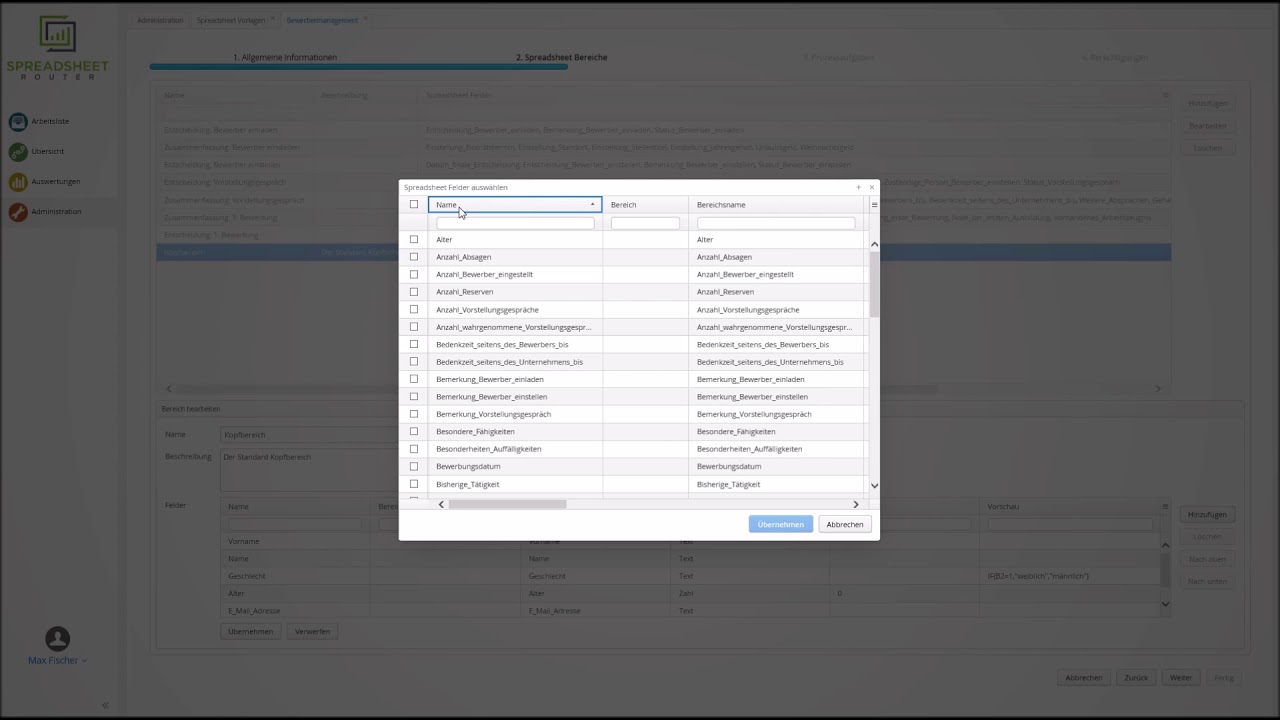Select the Bemerkung_Bewerber_einstellen row name
The image size is (1280, 720).
(491, 397)
